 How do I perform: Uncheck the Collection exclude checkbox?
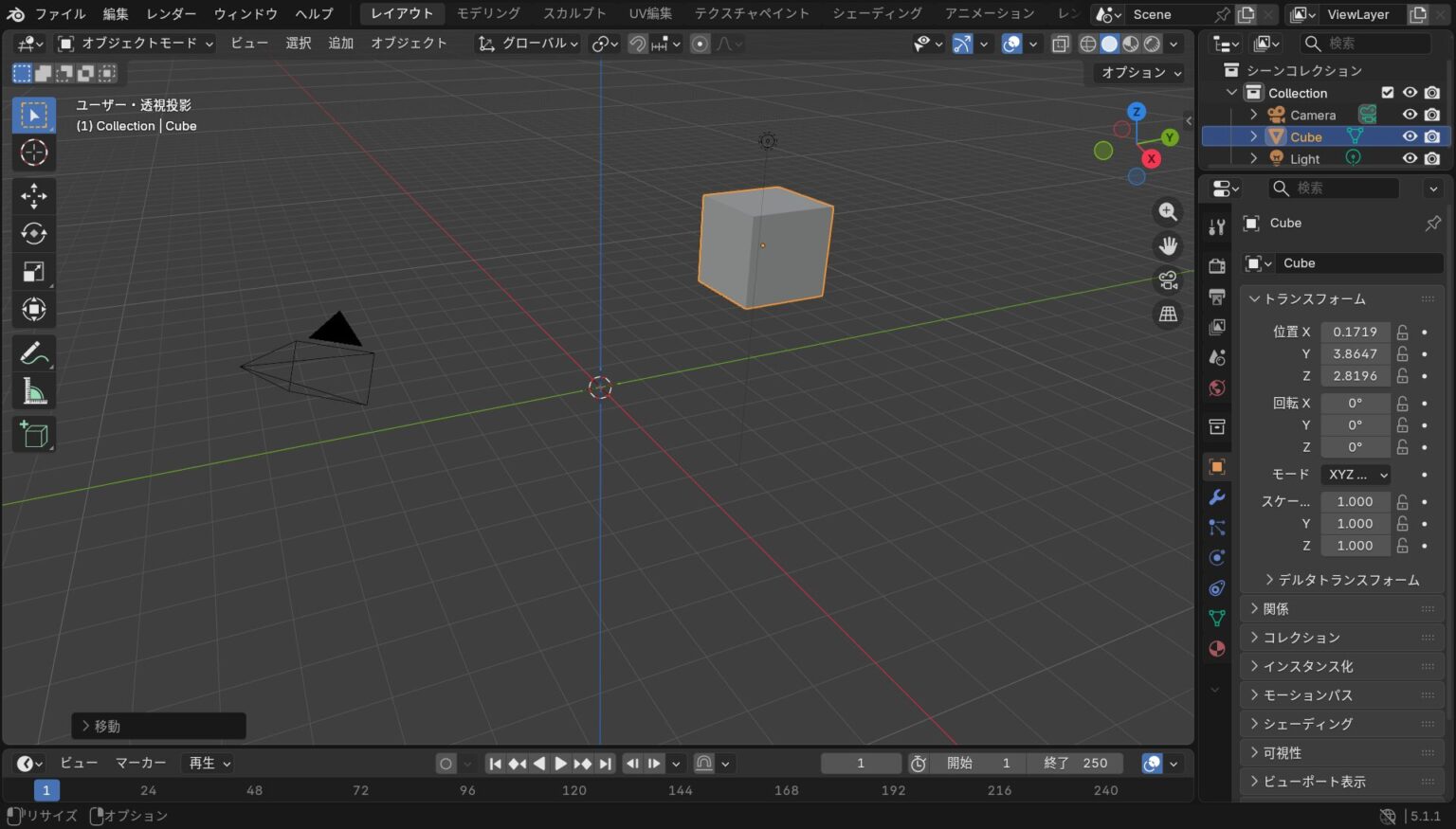coord(1388,93)
